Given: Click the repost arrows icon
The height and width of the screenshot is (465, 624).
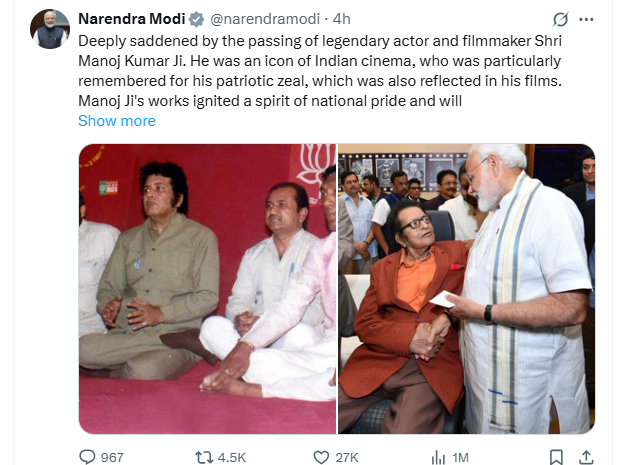Looking at the screenshot, I should click(203, 457).
